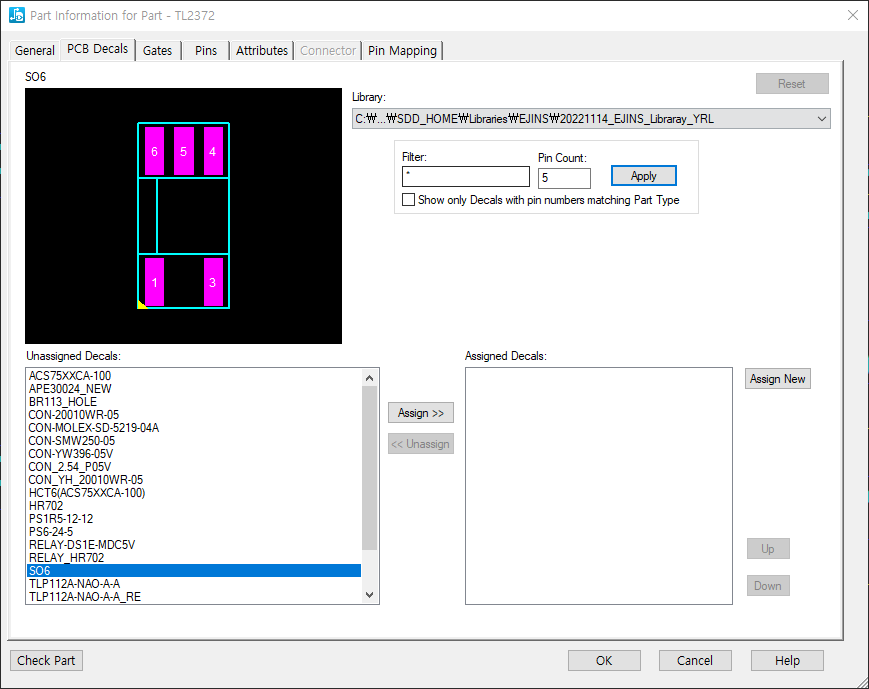Switch to the Pin Mapping tab

click(402, 50)
